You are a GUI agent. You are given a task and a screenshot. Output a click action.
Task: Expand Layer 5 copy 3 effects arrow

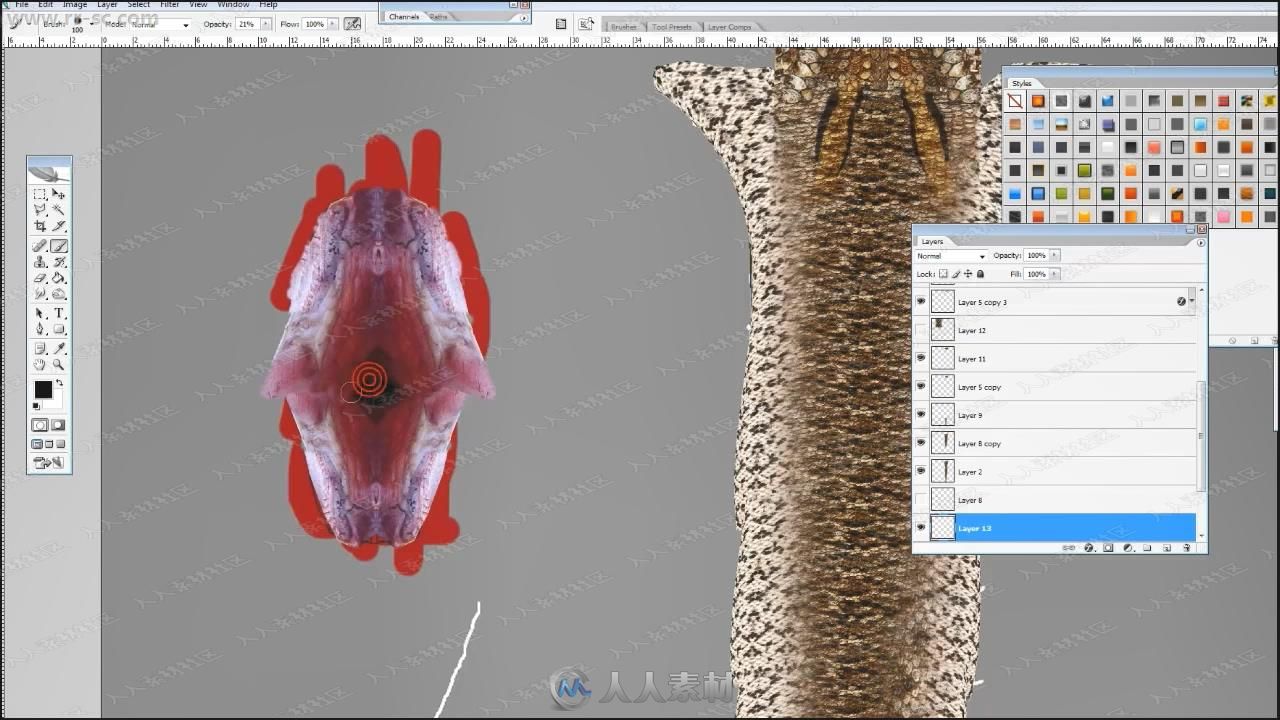click(1192, 301)
